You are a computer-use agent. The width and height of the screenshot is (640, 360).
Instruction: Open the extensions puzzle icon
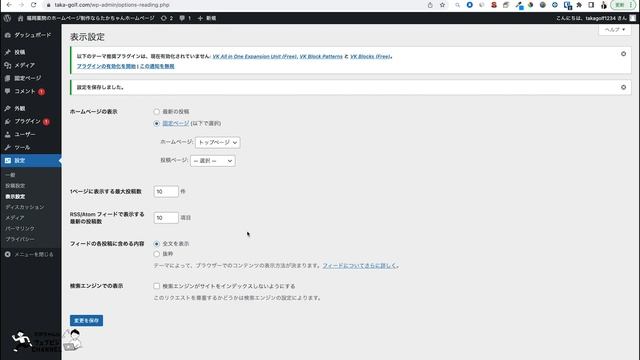point(579,5)
